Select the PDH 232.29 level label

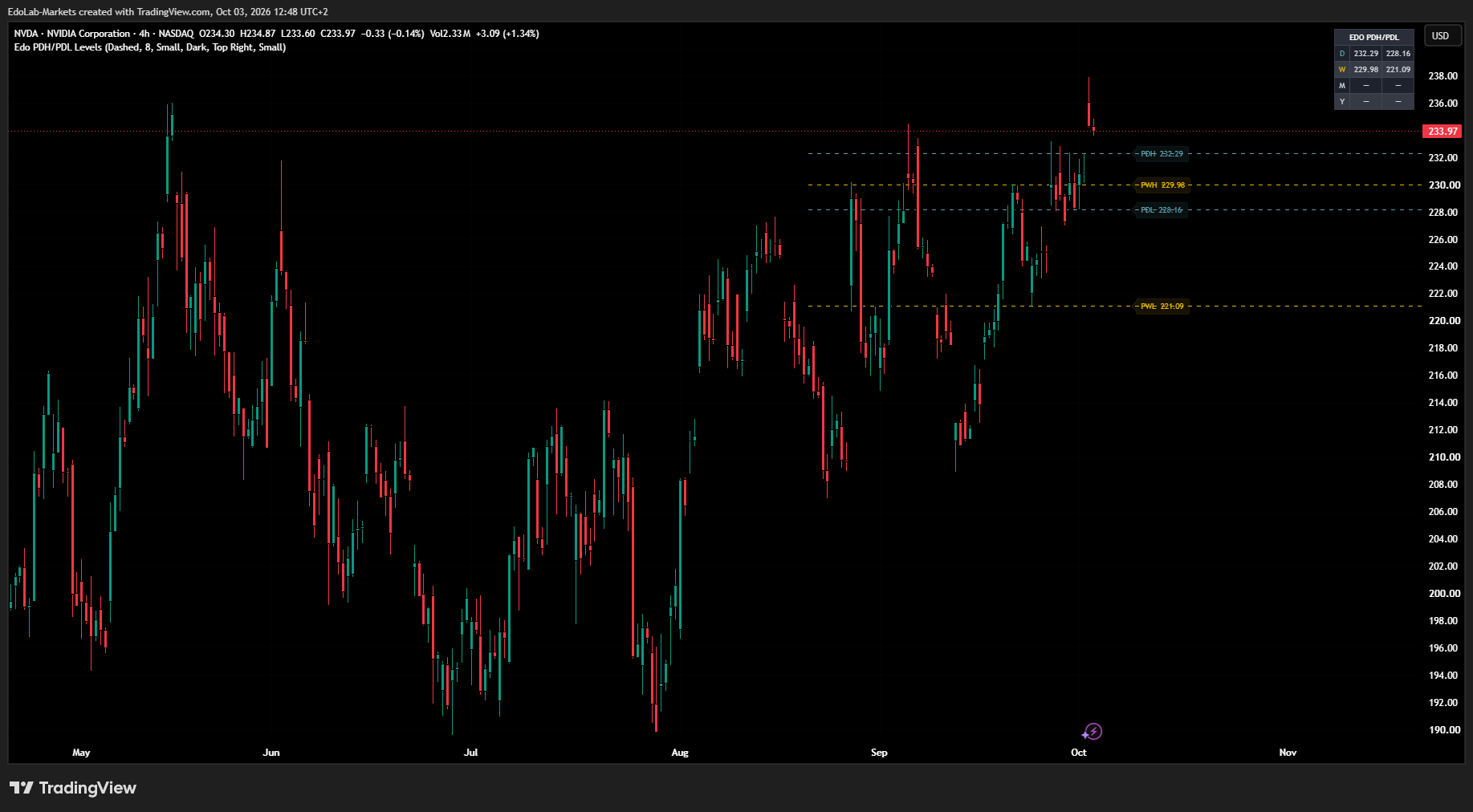1162,154
